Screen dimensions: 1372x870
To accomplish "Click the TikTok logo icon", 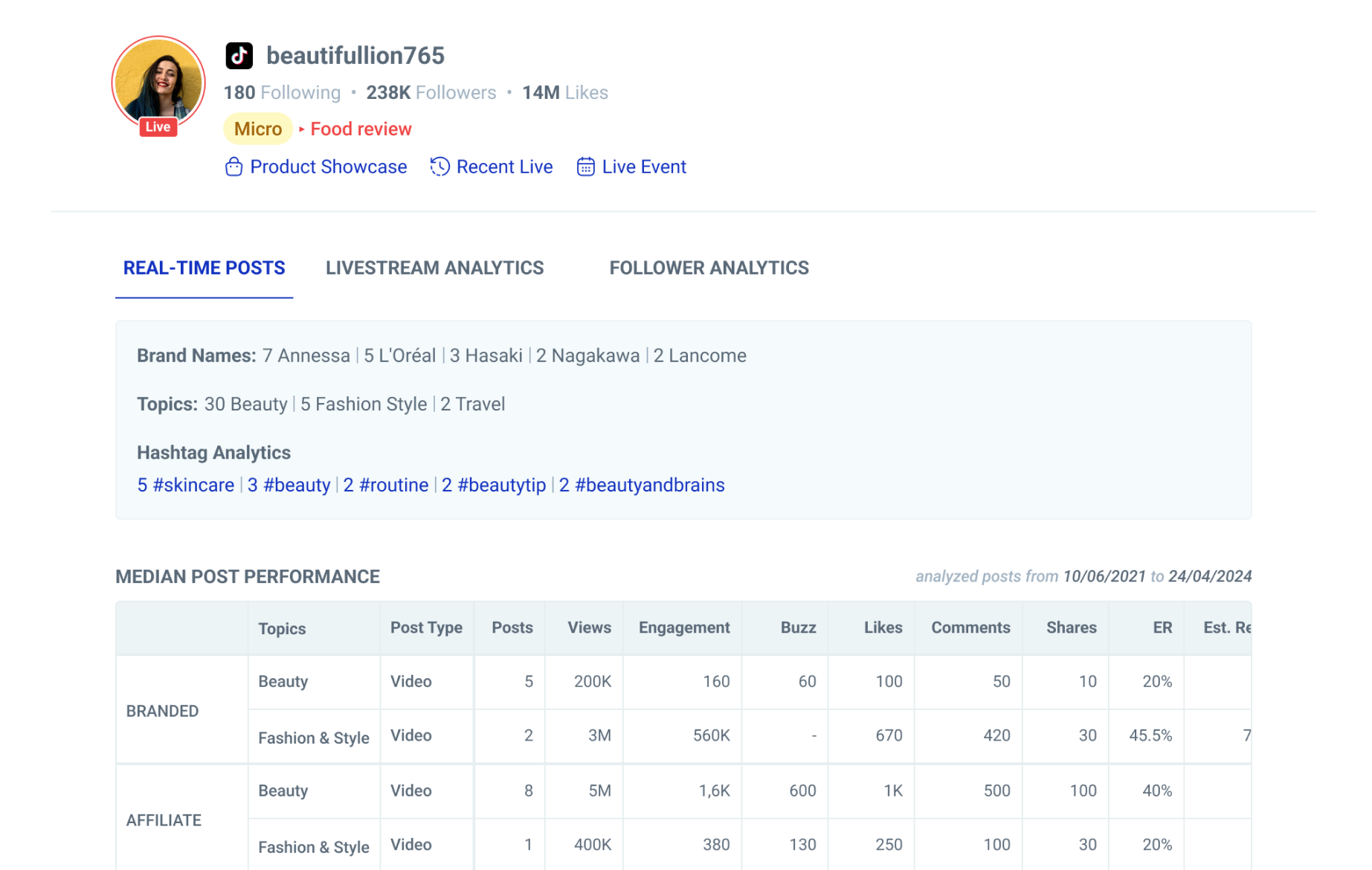I will click(x=239, y=56).
